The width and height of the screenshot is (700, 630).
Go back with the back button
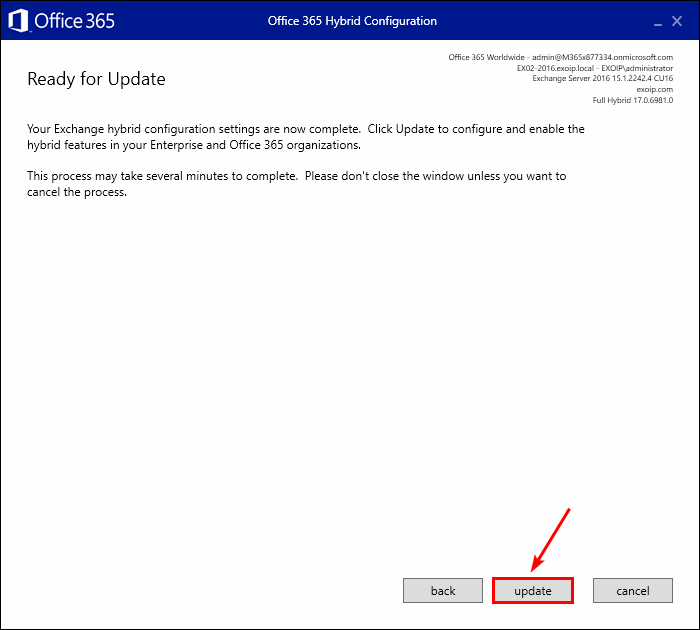(443, 591)
